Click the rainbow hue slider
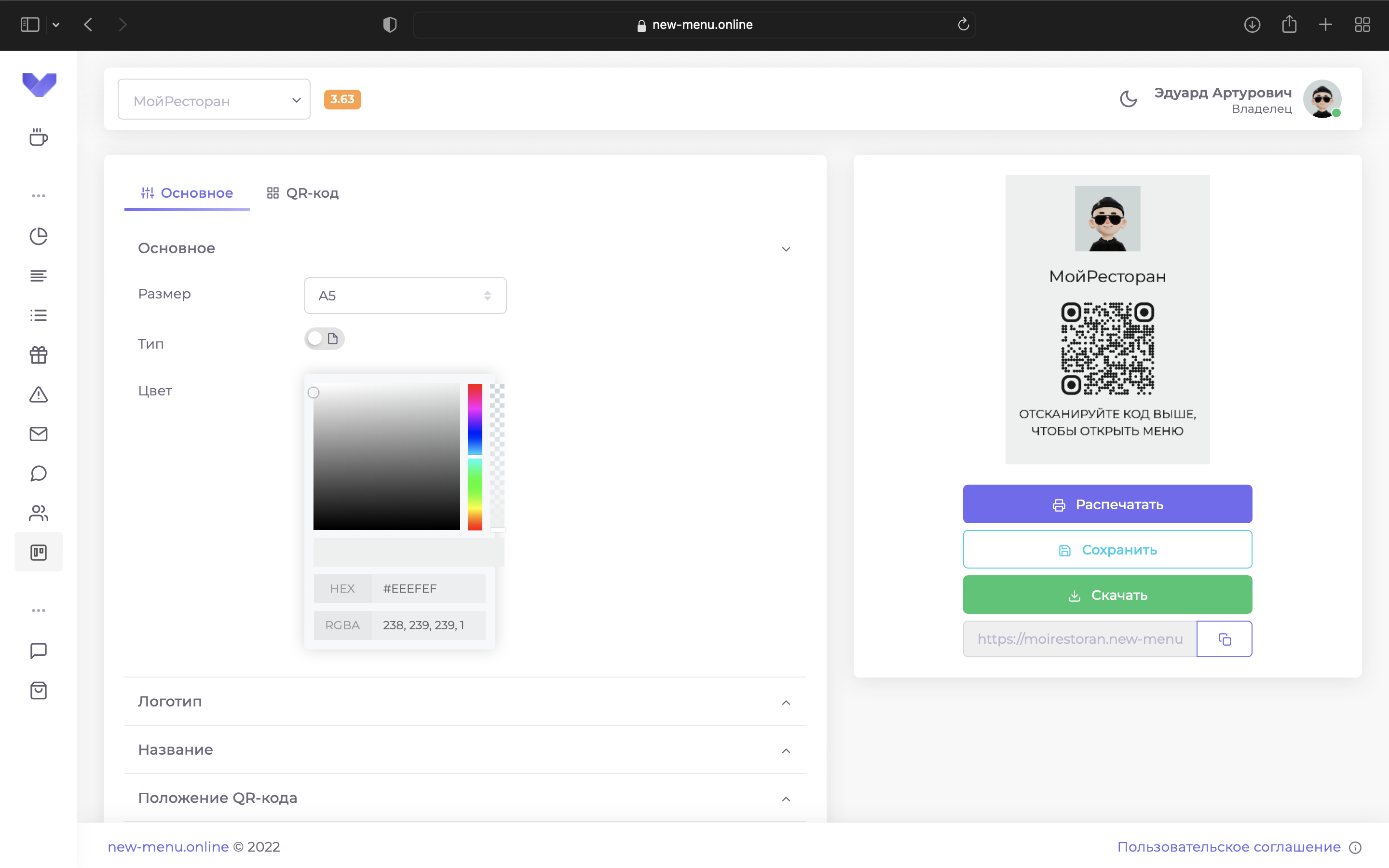 475,457
